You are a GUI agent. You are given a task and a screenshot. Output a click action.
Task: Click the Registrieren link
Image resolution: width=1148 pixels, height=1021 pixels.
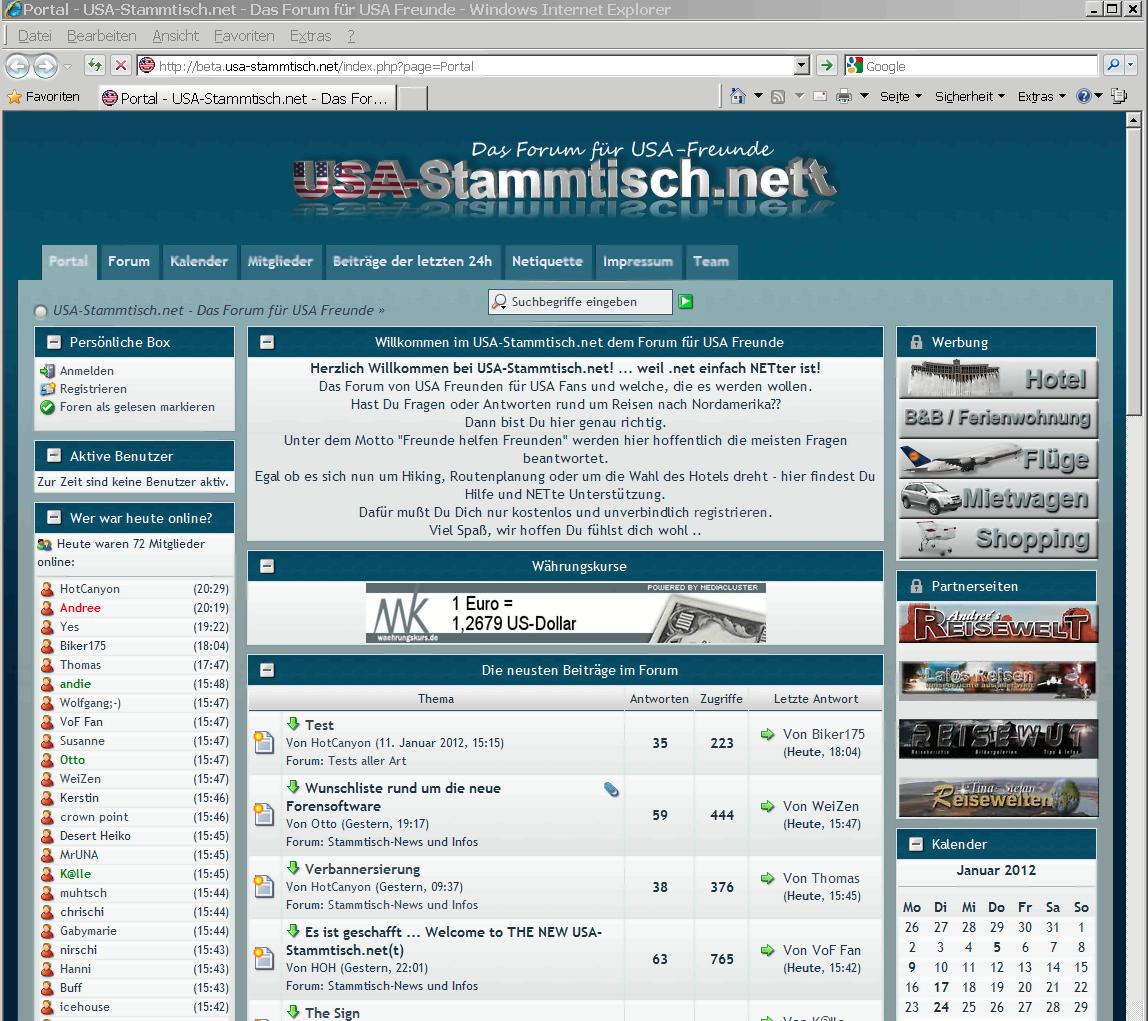pos(93,389)
